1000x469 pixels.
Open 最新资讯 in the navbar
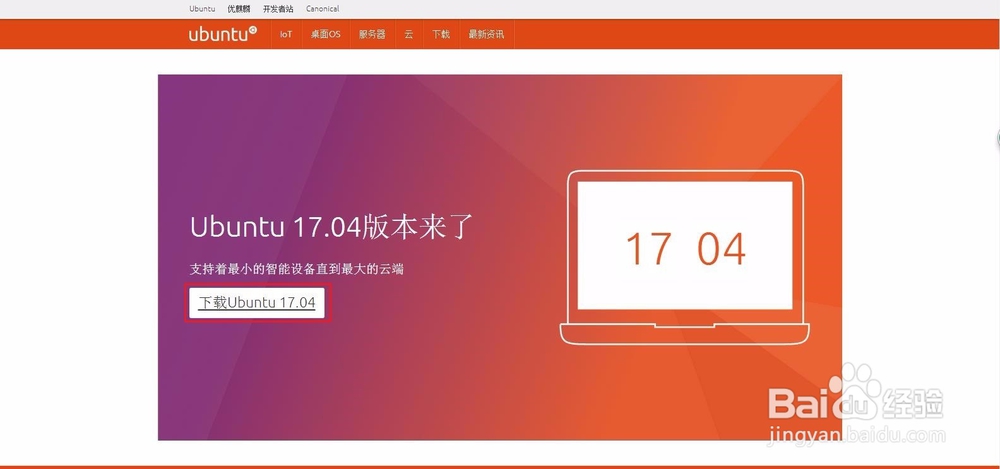(486, 34)
